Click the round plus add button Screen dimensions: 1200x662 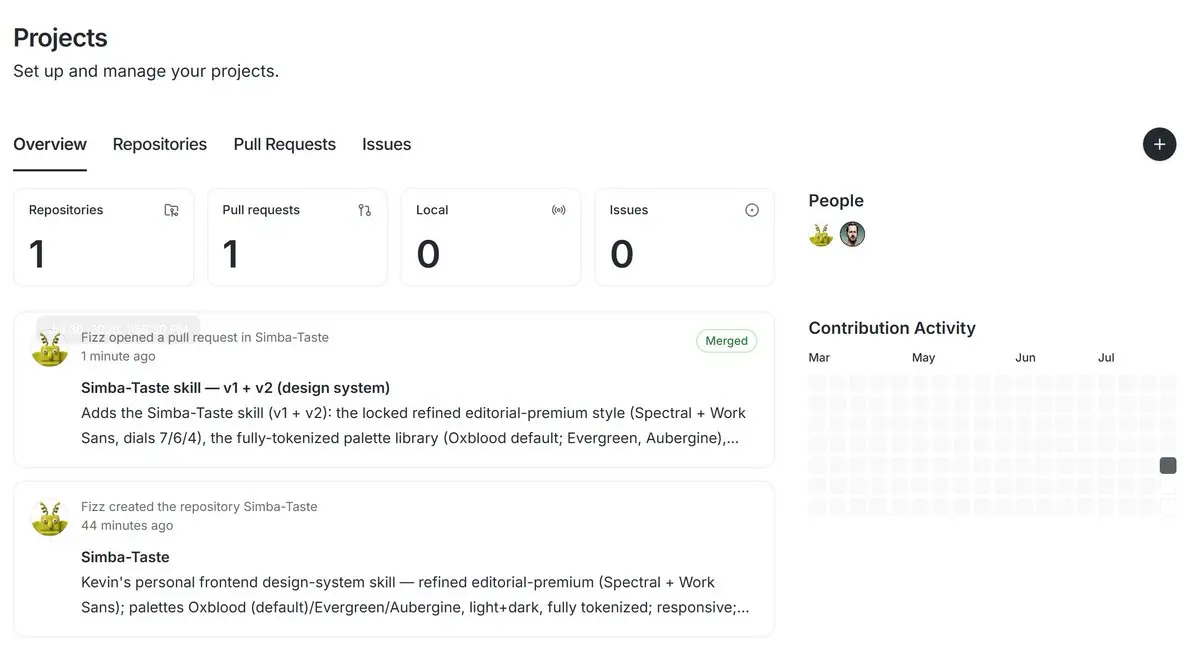click(x=1159, y=144)
